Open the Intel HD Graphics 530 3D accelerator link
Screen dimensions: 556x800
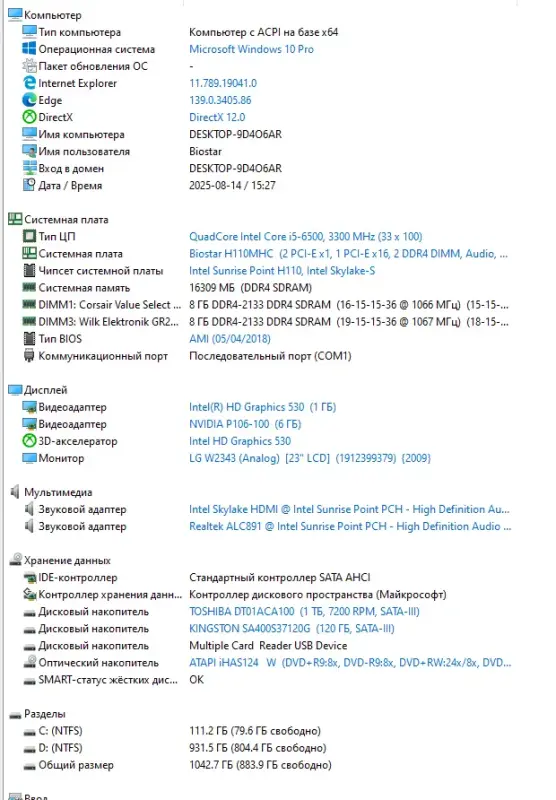(240, 441)
